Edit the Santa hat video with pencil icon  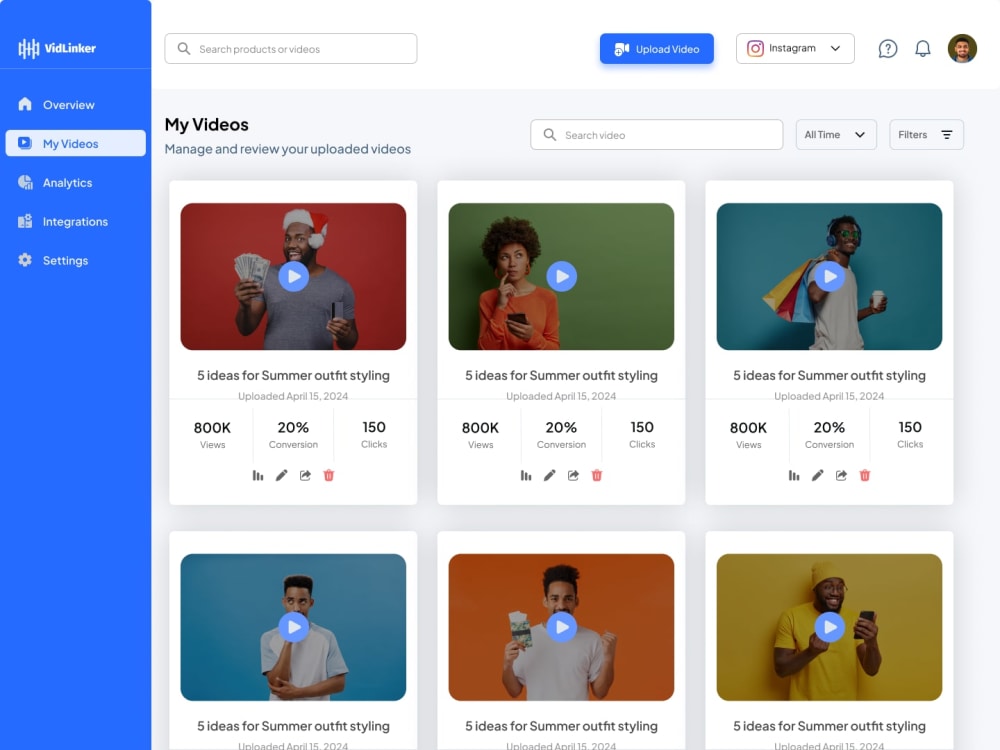click(281, 476)
